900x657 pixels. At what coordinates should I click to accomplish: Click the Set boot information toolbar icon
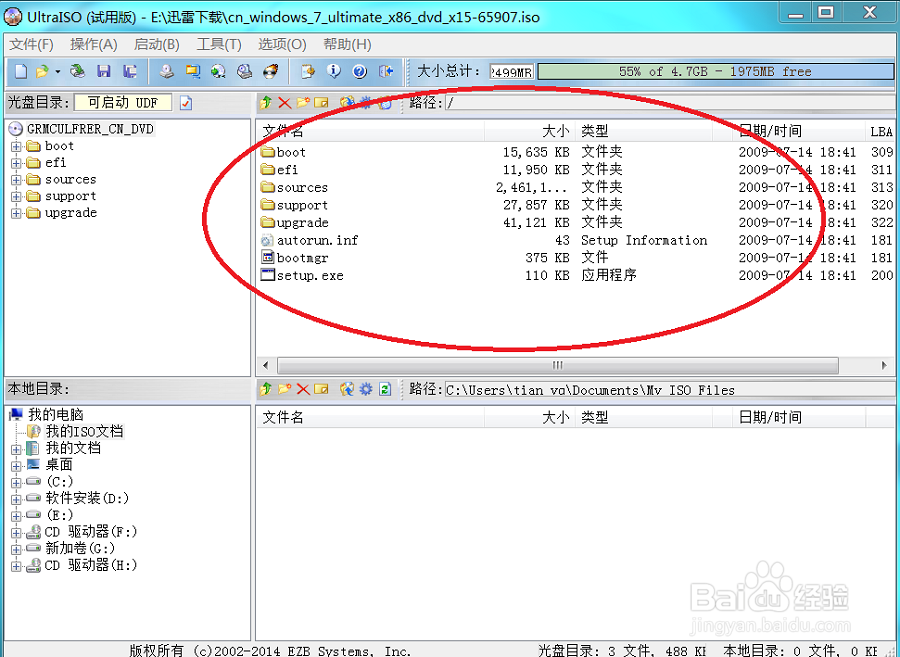coord(308,71)
